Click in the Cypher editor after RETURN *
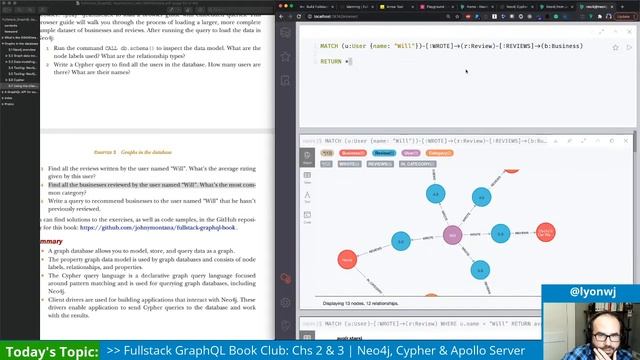640x360 pixels. pyautogui.click(x=351, y=62)
